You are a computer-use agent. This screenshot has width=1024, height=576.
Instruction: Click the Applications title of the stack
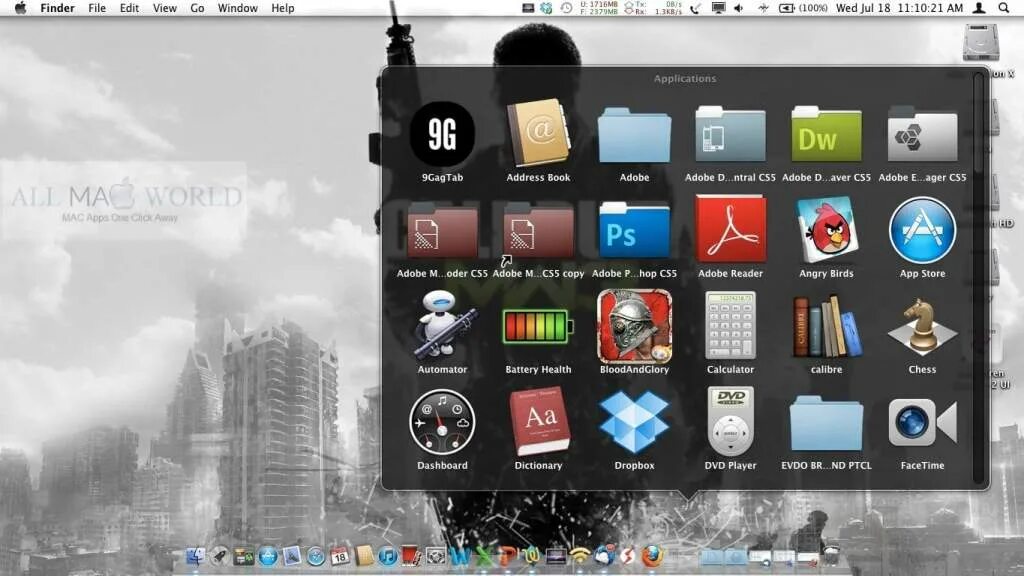(684, 78)
